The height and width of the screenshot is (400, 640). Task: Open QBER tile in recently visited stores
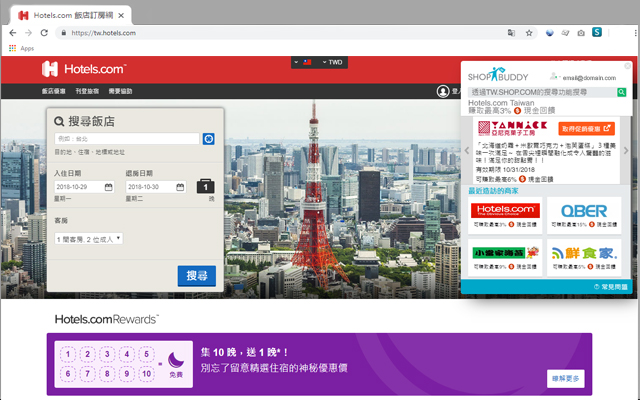coord(584,216)
